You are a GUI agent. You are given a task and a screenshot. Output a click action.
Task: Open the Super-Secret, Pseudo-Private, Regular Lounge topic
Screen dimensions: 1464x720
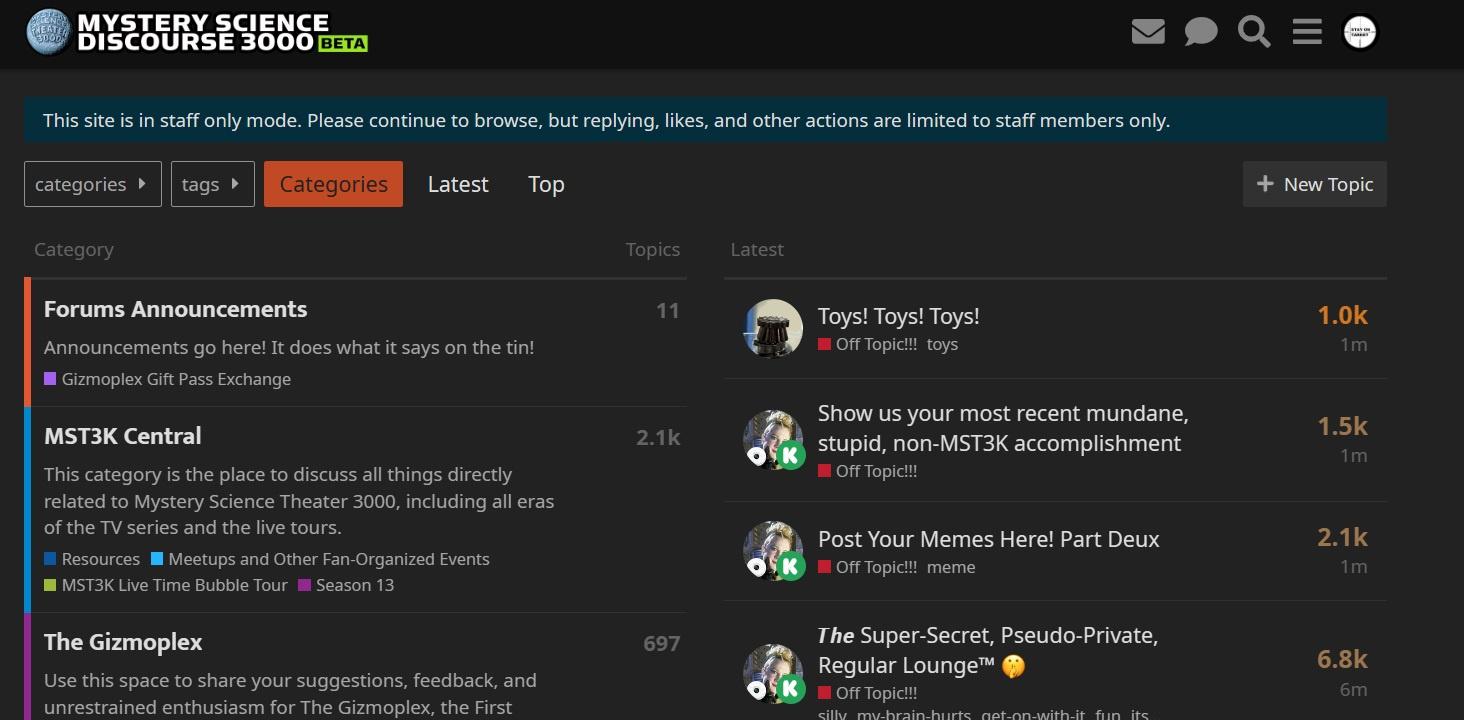coord(988,650)
